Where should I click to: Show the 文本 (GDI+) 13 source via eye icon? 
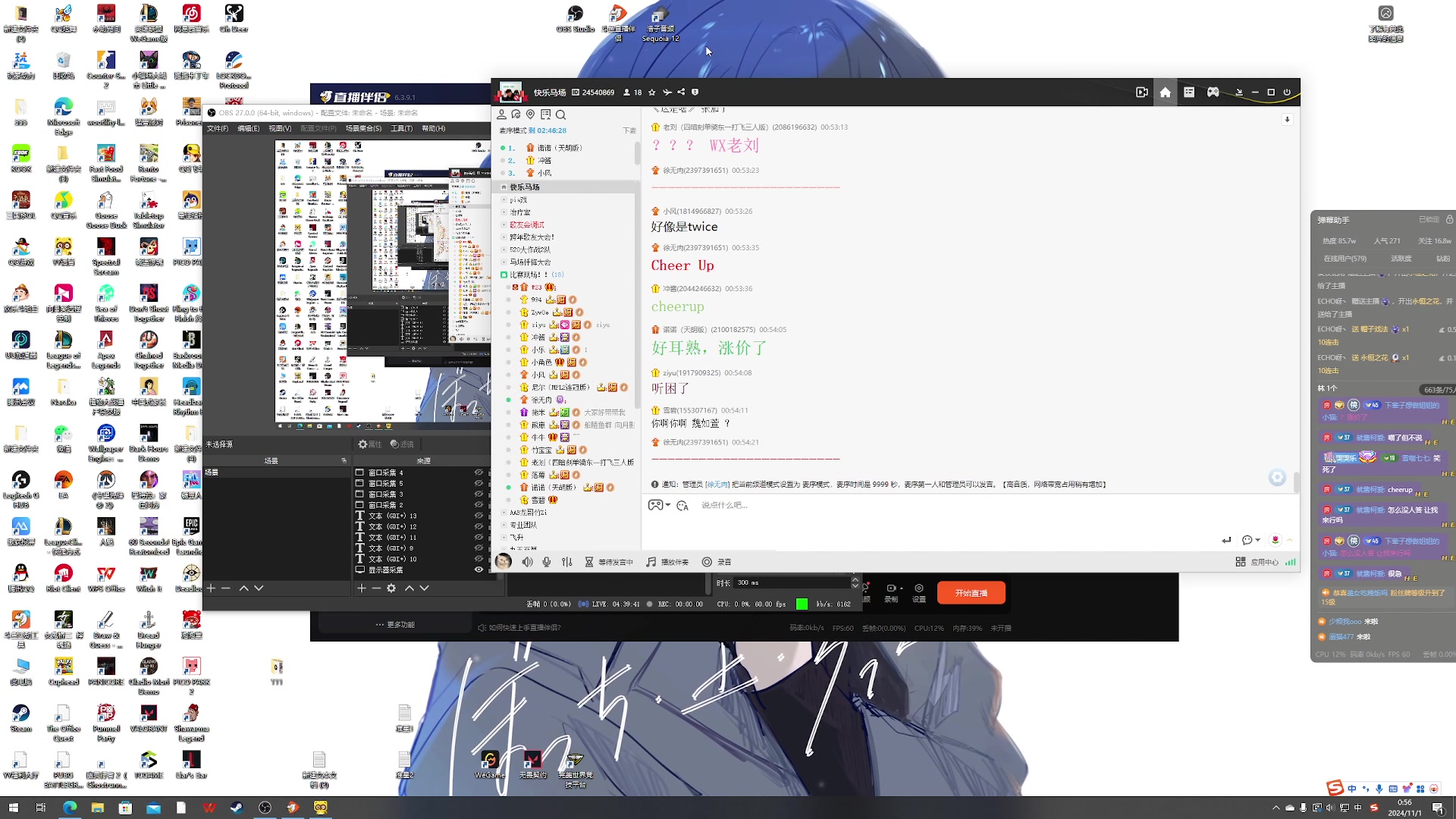click(x=479, y=516)
